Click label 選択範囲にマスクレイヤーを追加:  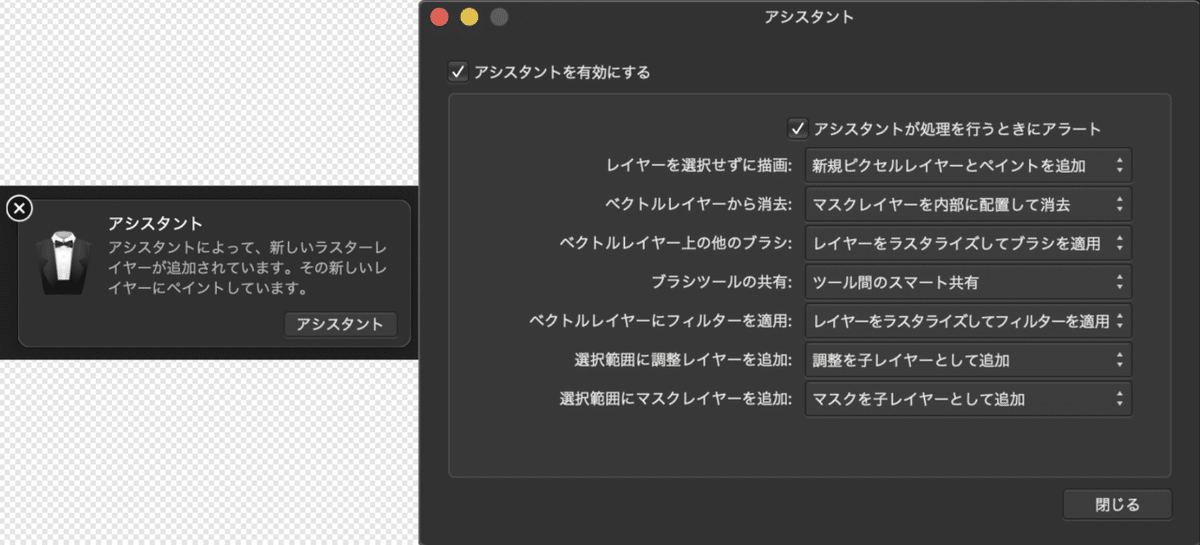(x=676, y=399)
